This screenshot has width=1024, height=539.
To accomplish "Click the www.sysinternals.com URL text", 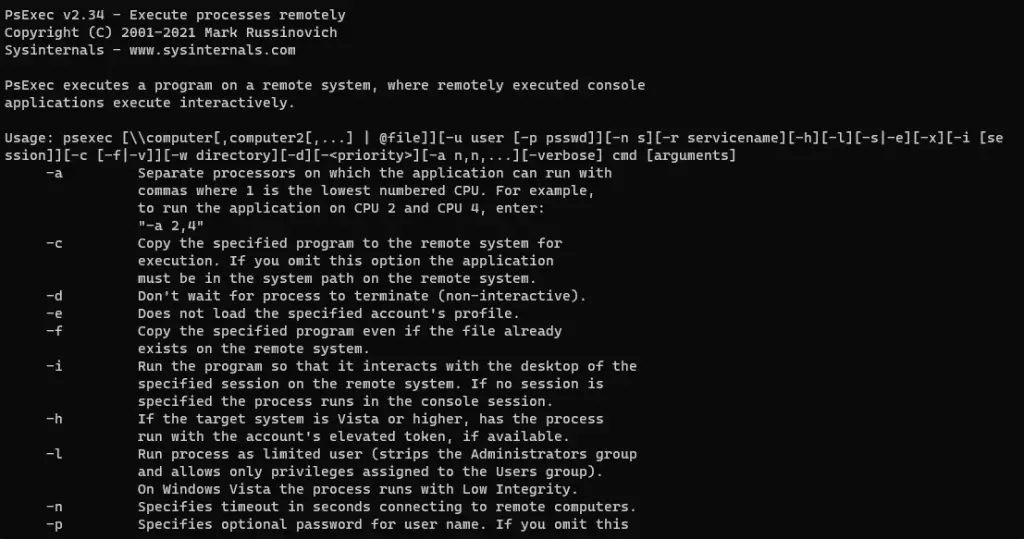I will pos(212,50).
